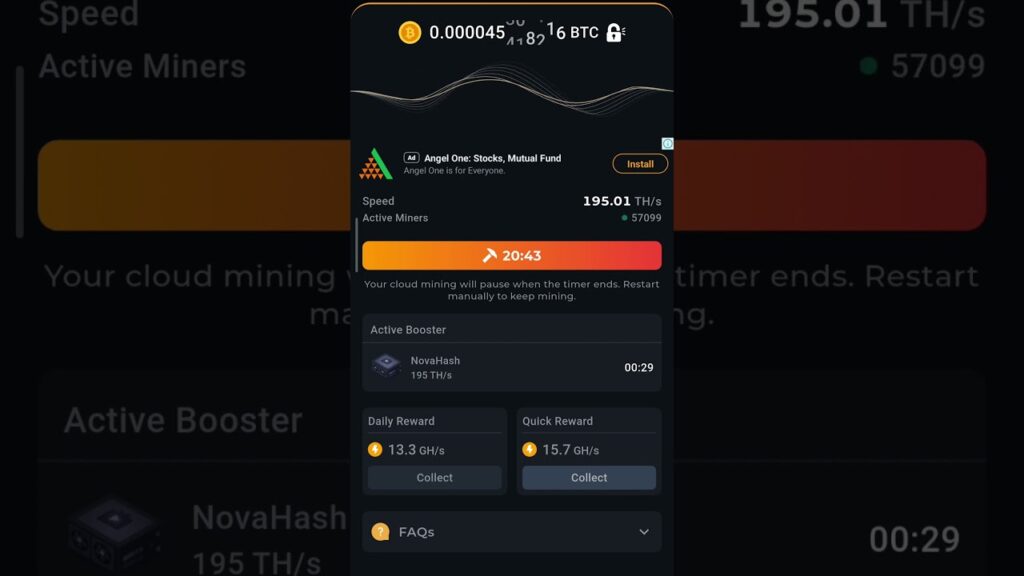Tap the padlock icon beside BTC balance

614,33
